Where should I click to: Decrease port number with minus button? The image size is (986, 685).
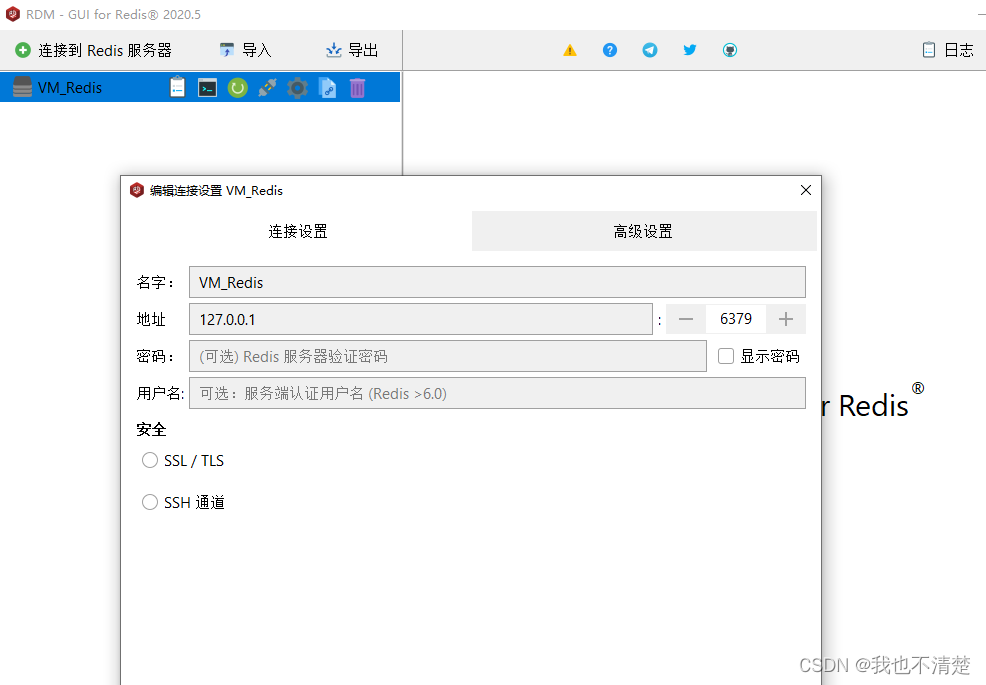point(686,320)
